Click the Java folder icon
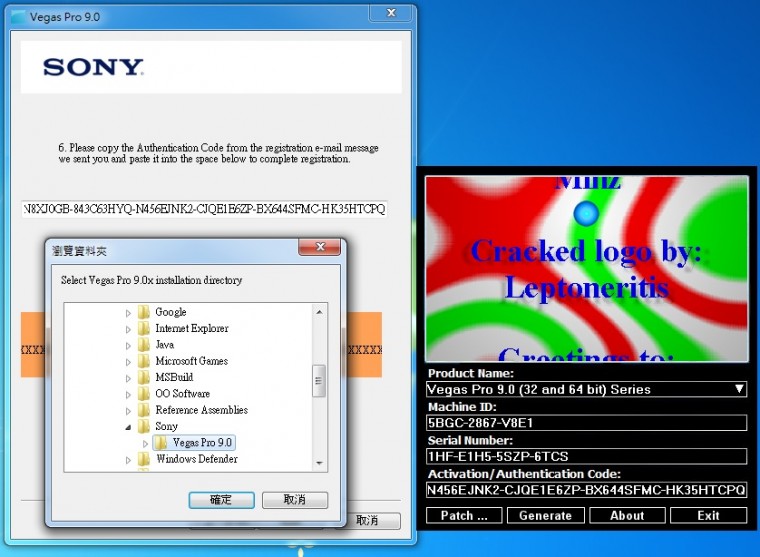 click(144, 345)
